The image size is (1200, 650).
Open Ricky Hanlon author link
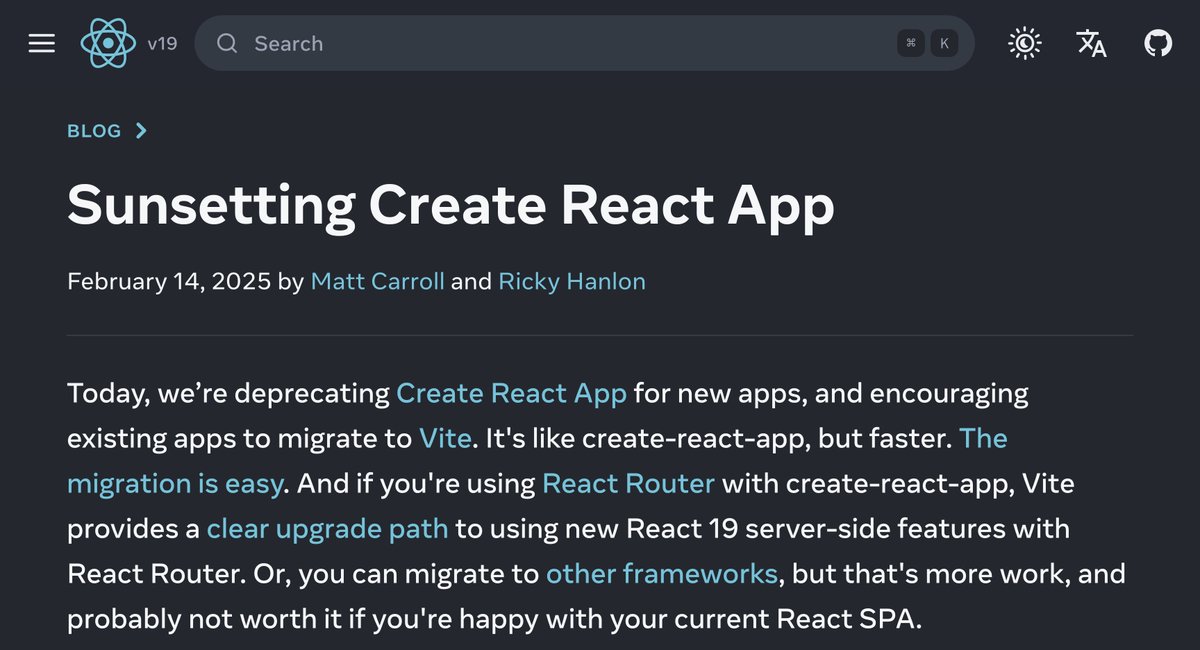coord(572,281)
